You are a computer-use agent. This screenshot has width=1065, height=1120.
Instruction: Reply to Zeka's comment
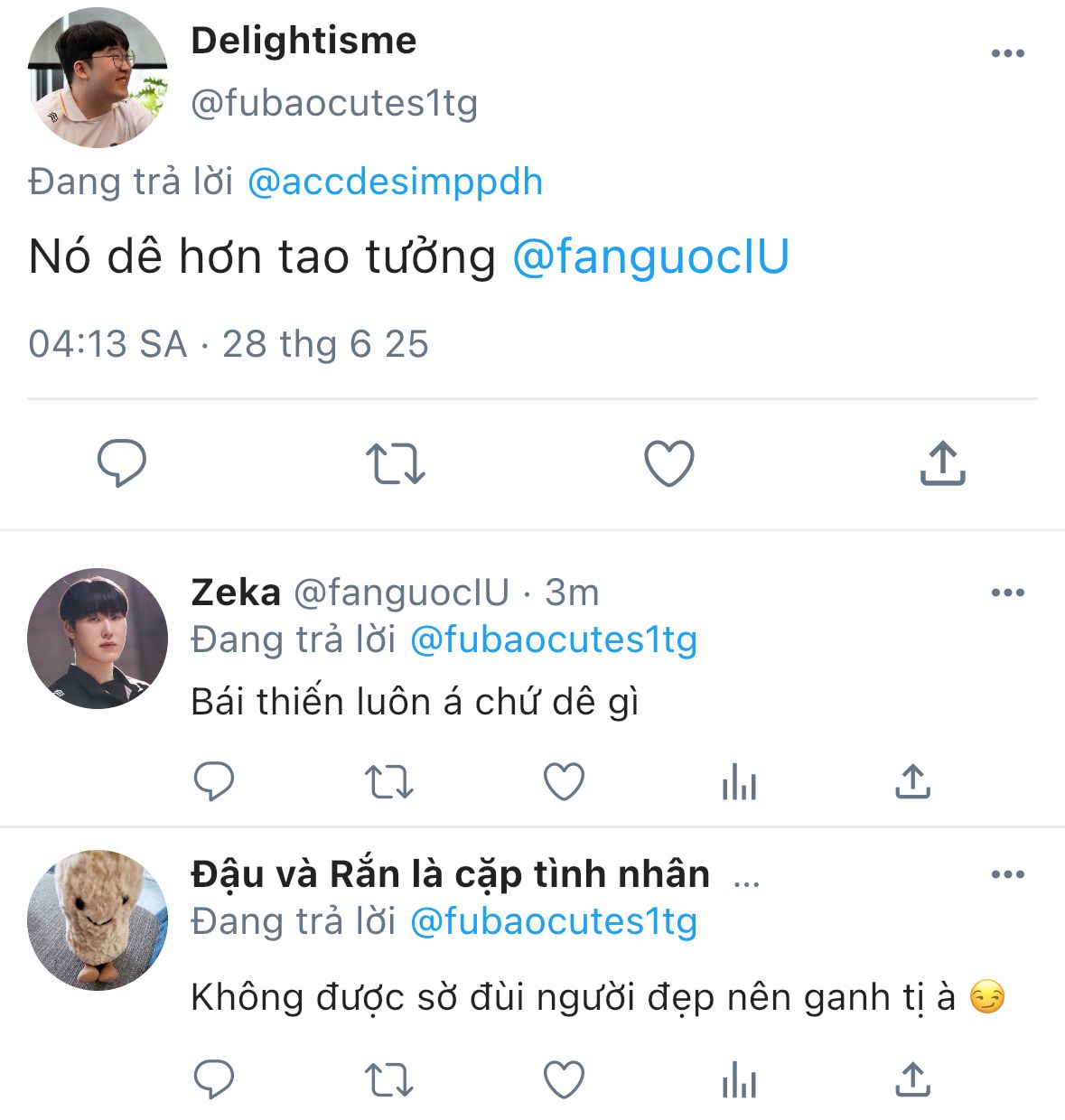[214, 781]
